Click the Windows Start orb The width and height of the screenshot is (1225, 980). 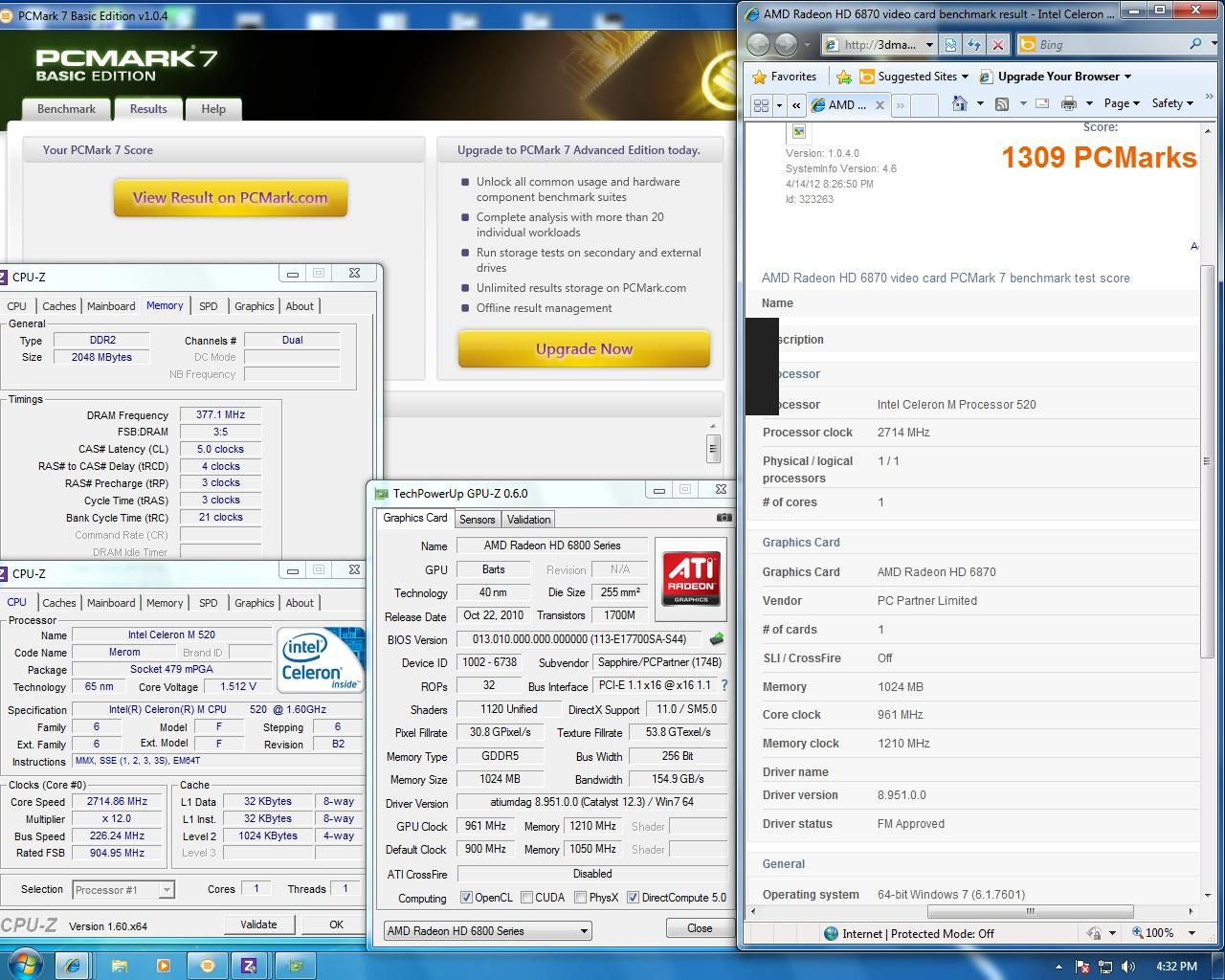(x=23, y=965)
